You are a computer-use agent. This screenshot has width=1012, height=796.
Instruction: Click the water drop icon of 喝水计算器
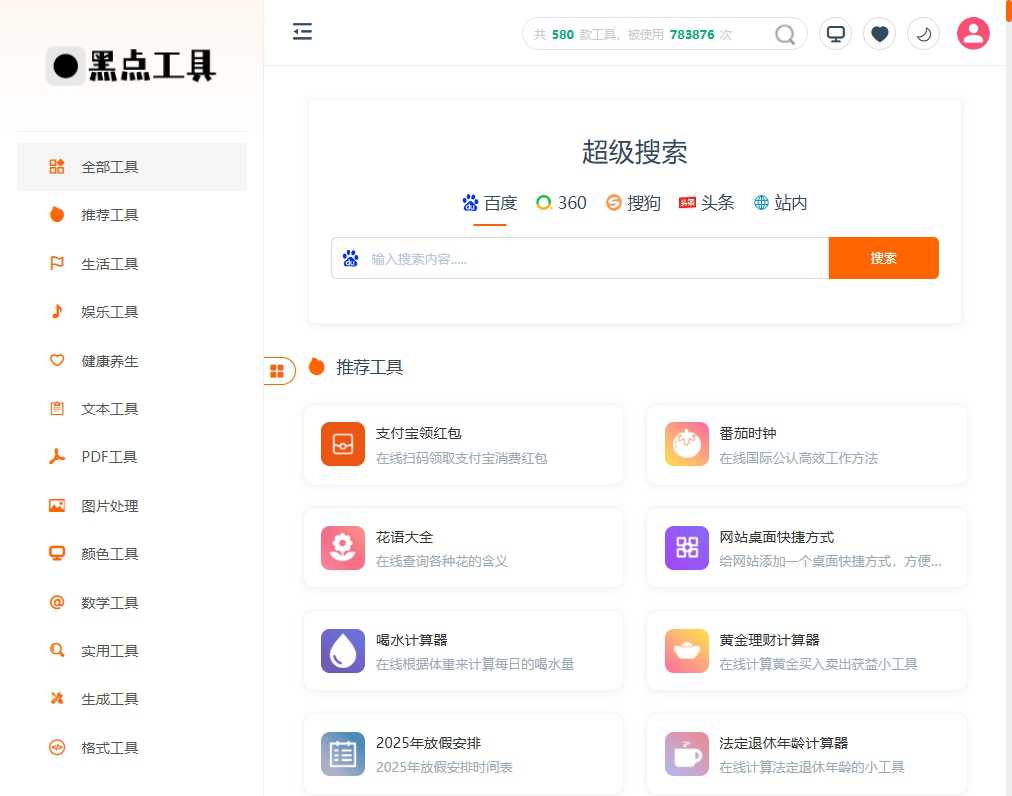point(342,650)
